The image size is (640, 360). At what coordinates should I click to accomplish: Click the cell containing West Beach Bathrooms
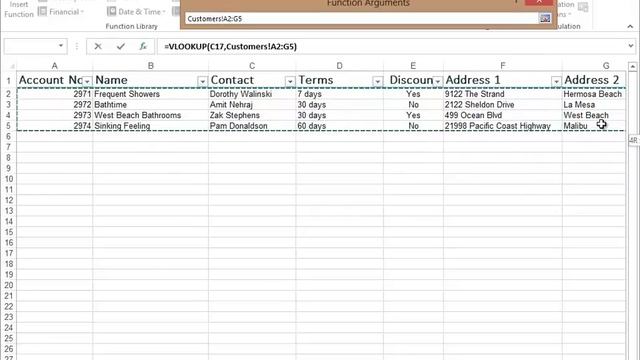click(150, 115)
